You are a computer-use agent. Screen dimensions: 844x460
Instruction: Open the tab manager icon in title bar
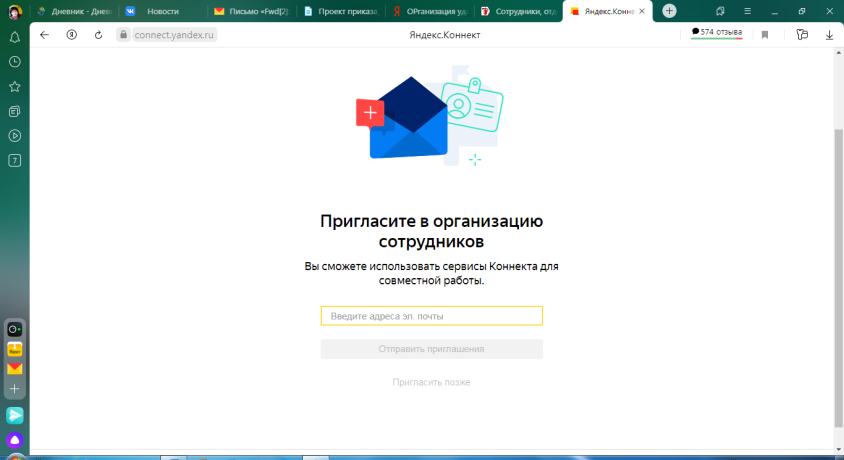(720, 11)
